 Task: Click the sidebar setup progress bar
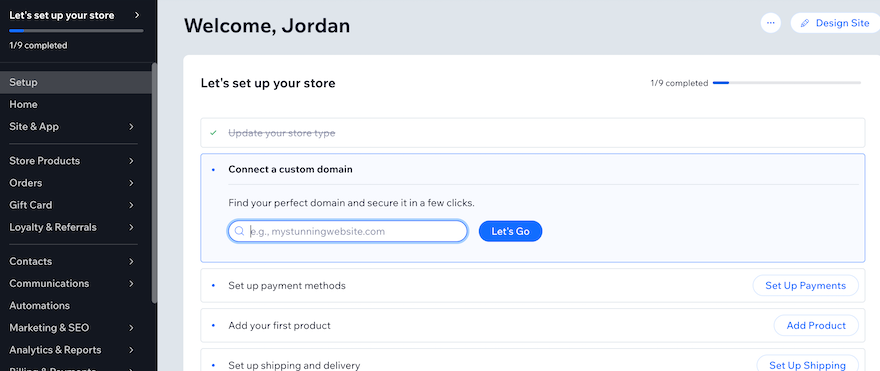(x=76, y=30)
